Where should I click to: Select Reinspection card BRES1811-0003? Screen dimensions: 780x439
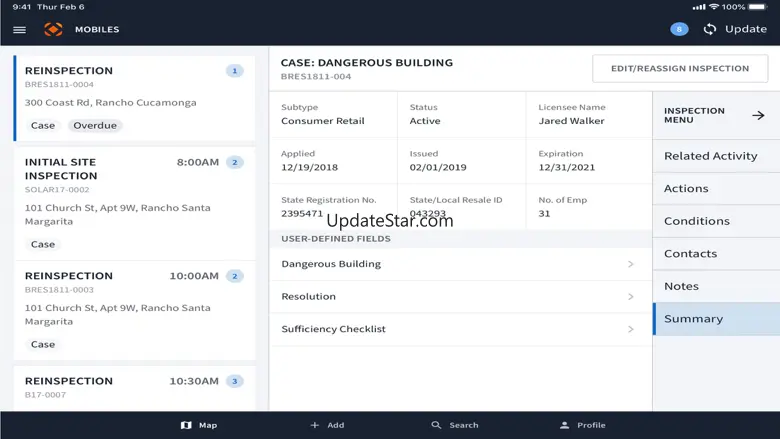click(x=134, y=311)
